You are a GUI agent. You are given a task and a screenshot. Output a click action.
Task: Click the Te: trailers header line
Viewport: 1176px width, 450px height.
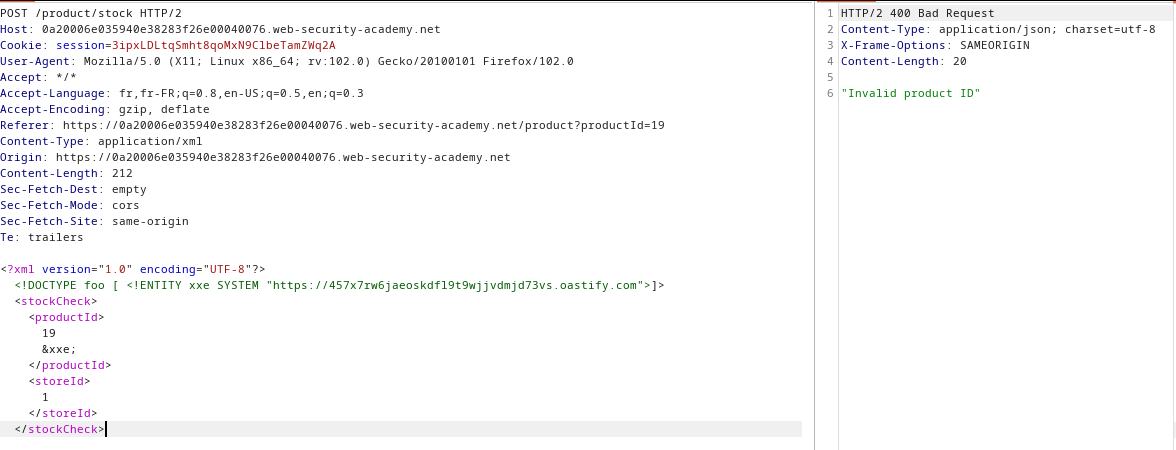(x=42, y=237)
